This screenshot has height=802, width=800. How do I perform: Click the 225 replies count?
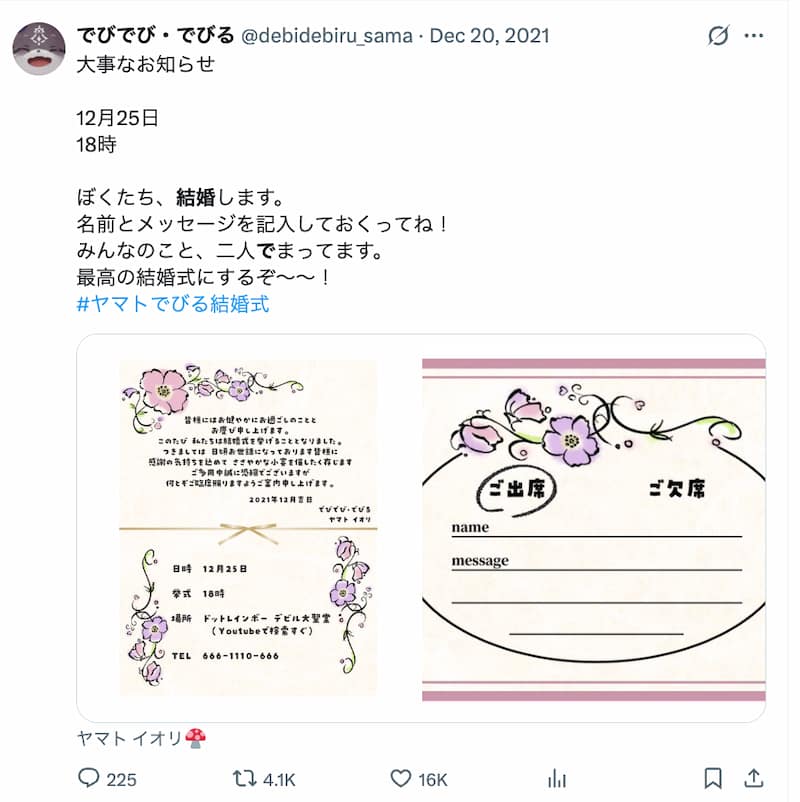coord(121,779)
